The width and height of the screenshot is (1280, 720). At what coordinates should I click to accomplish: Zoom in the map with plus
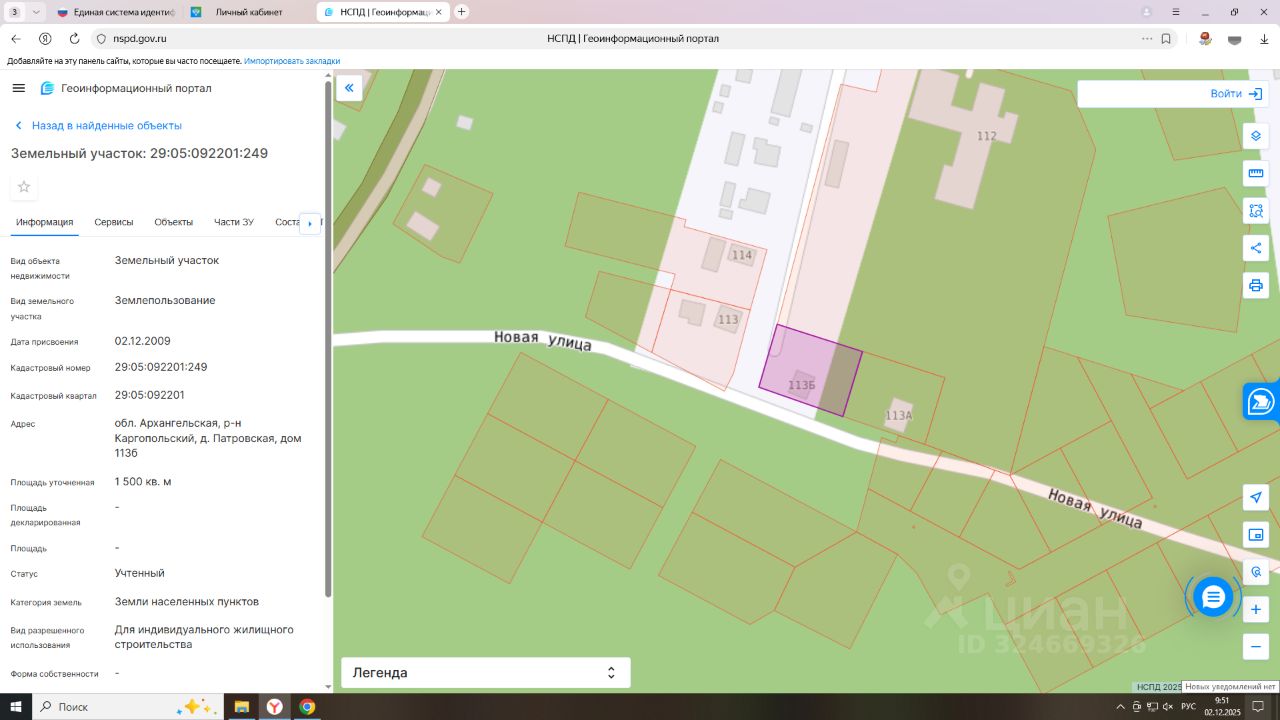coord(1256,609)
